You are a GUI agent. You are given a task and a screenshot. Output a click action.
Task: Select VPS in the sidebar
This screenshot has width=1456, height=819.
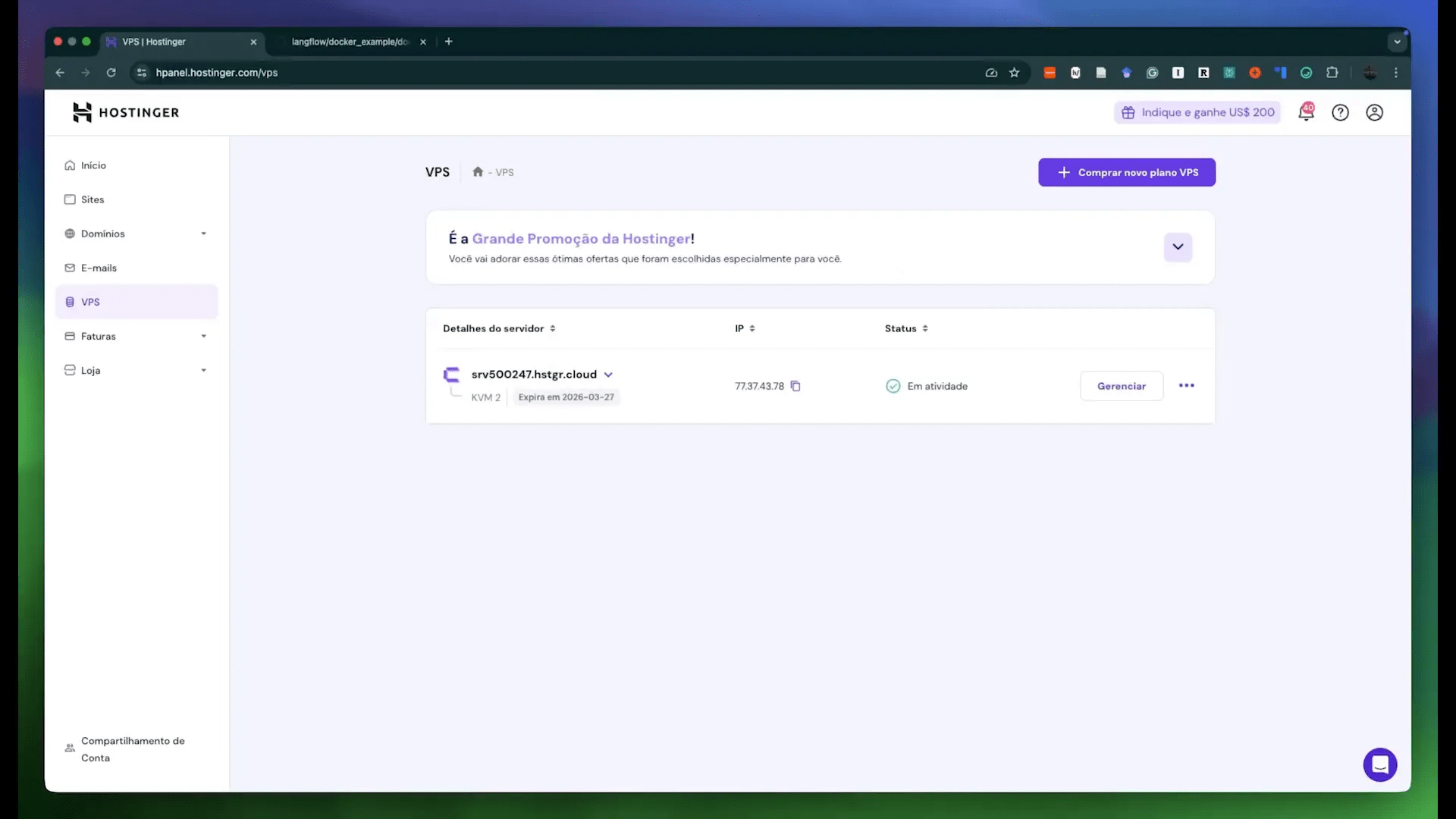point(136,302)
